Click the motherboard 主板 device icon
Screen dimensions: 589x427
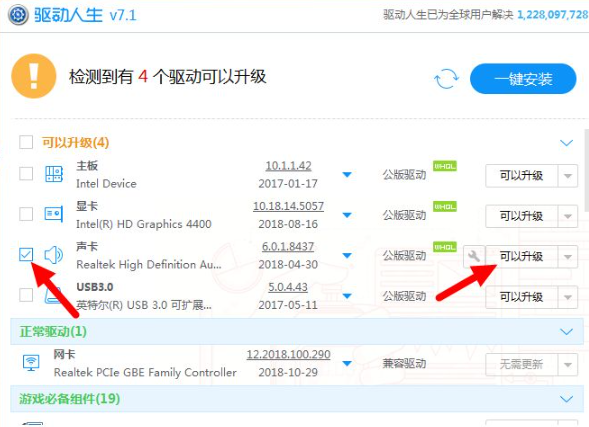[54, 174]
